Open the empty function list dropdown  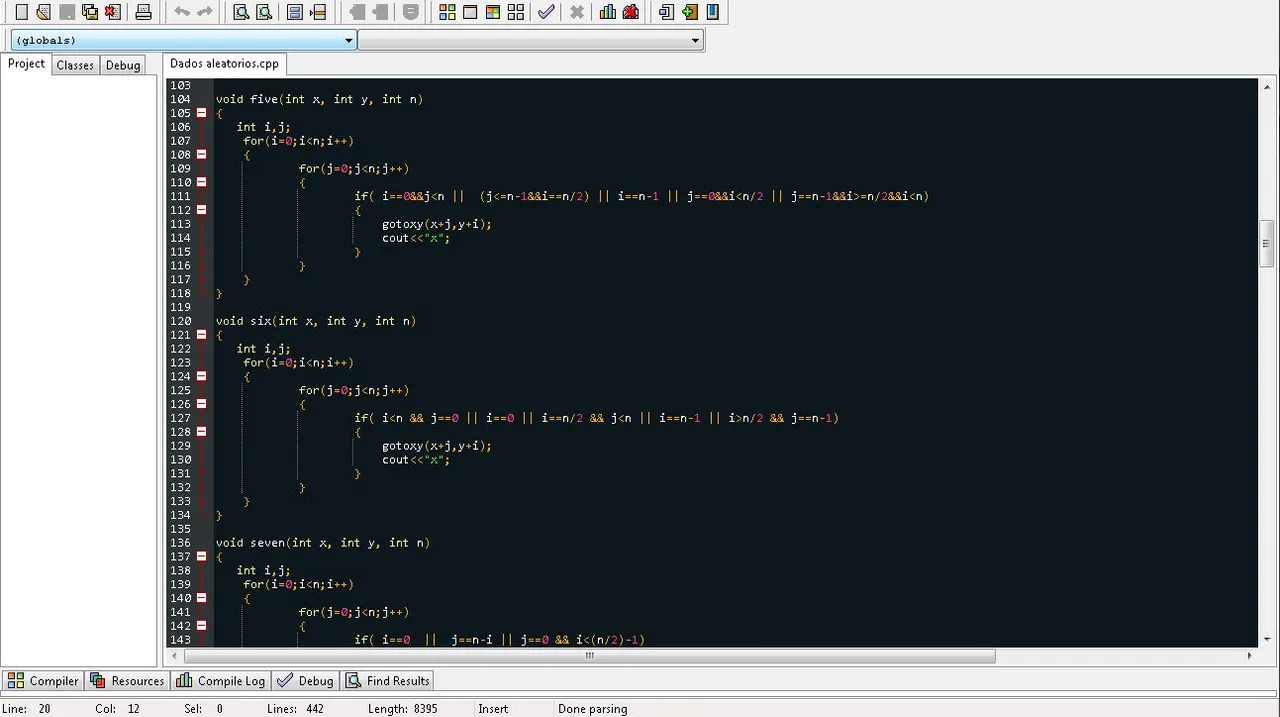530,40
